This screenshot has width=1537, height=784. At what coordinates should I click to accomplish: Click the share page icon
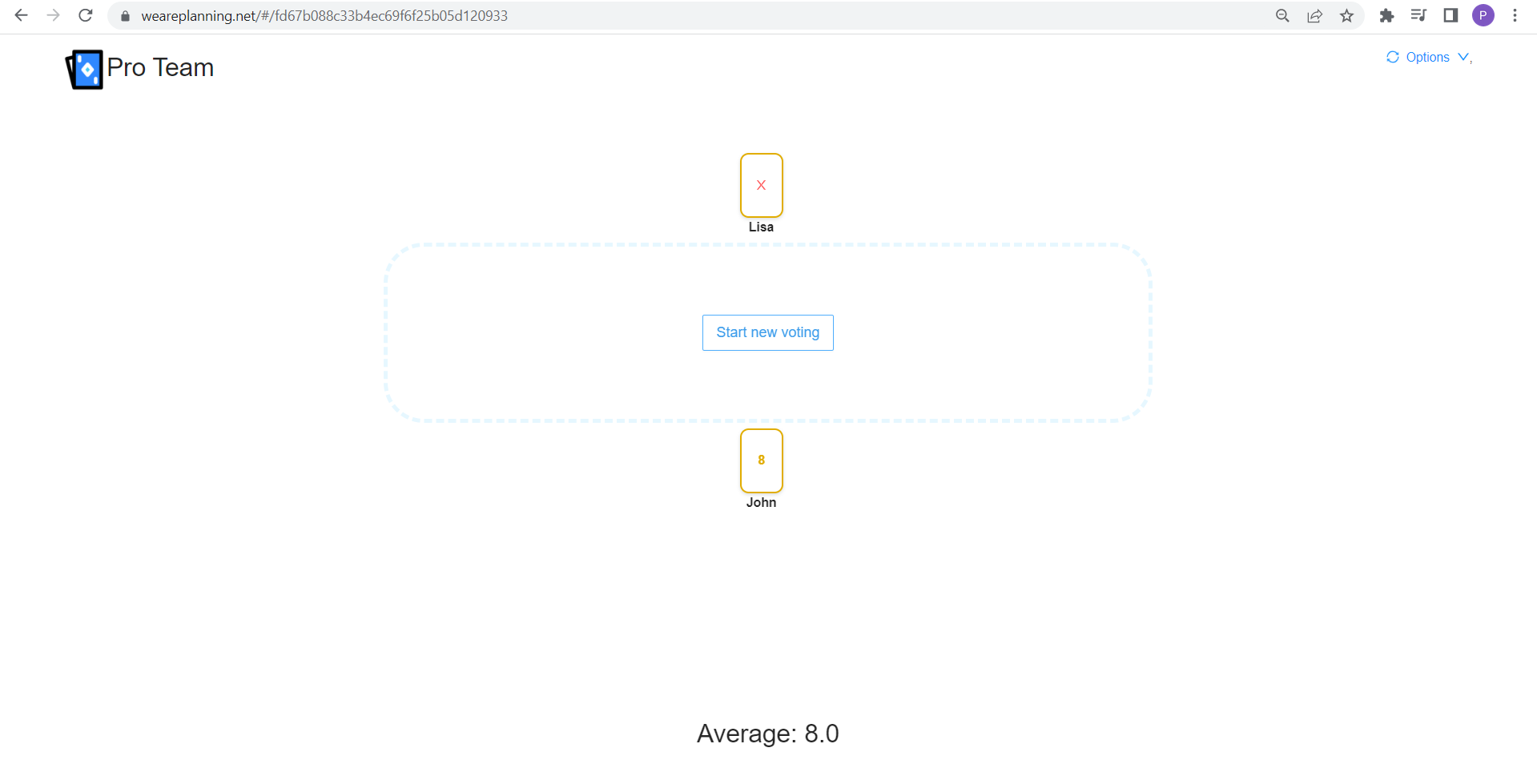1314,16
